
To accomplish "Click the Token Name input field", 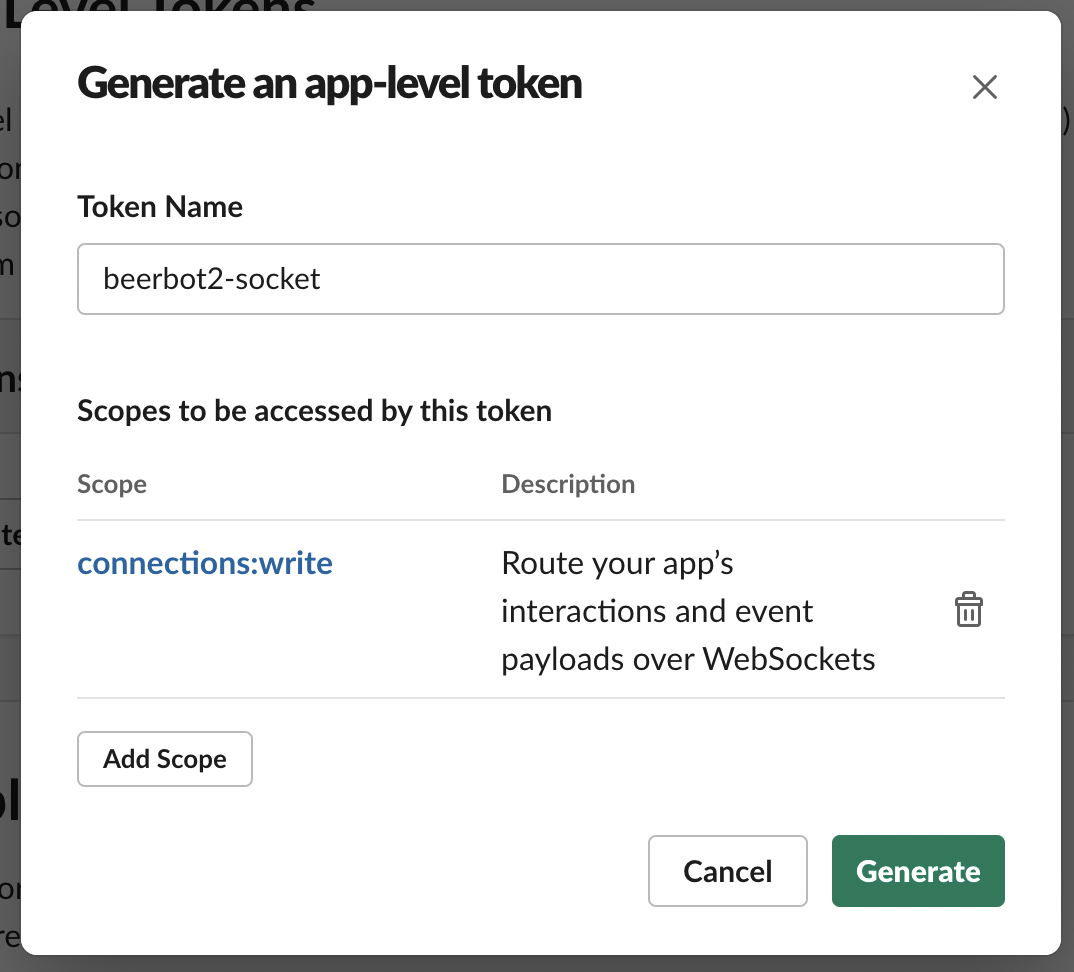I will point(540,279).
